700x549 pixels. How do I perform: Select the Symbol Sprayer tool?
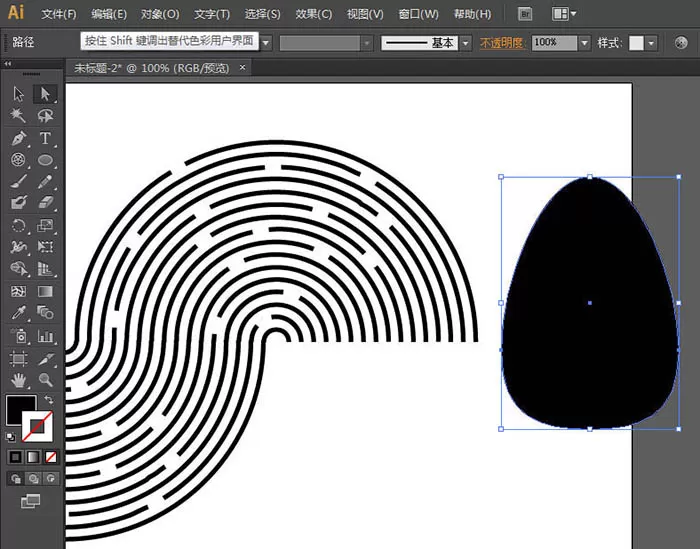click(18, 336)
